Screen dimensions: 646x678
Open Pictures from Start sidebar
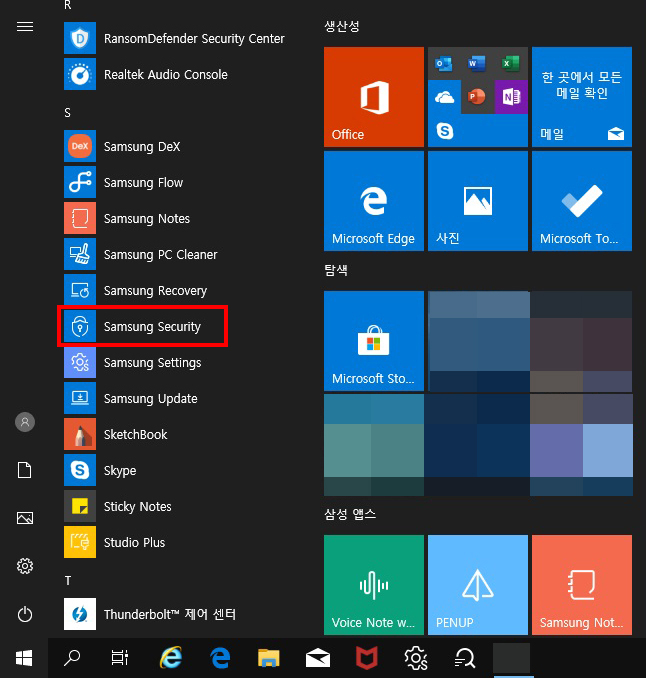point(25,518)
